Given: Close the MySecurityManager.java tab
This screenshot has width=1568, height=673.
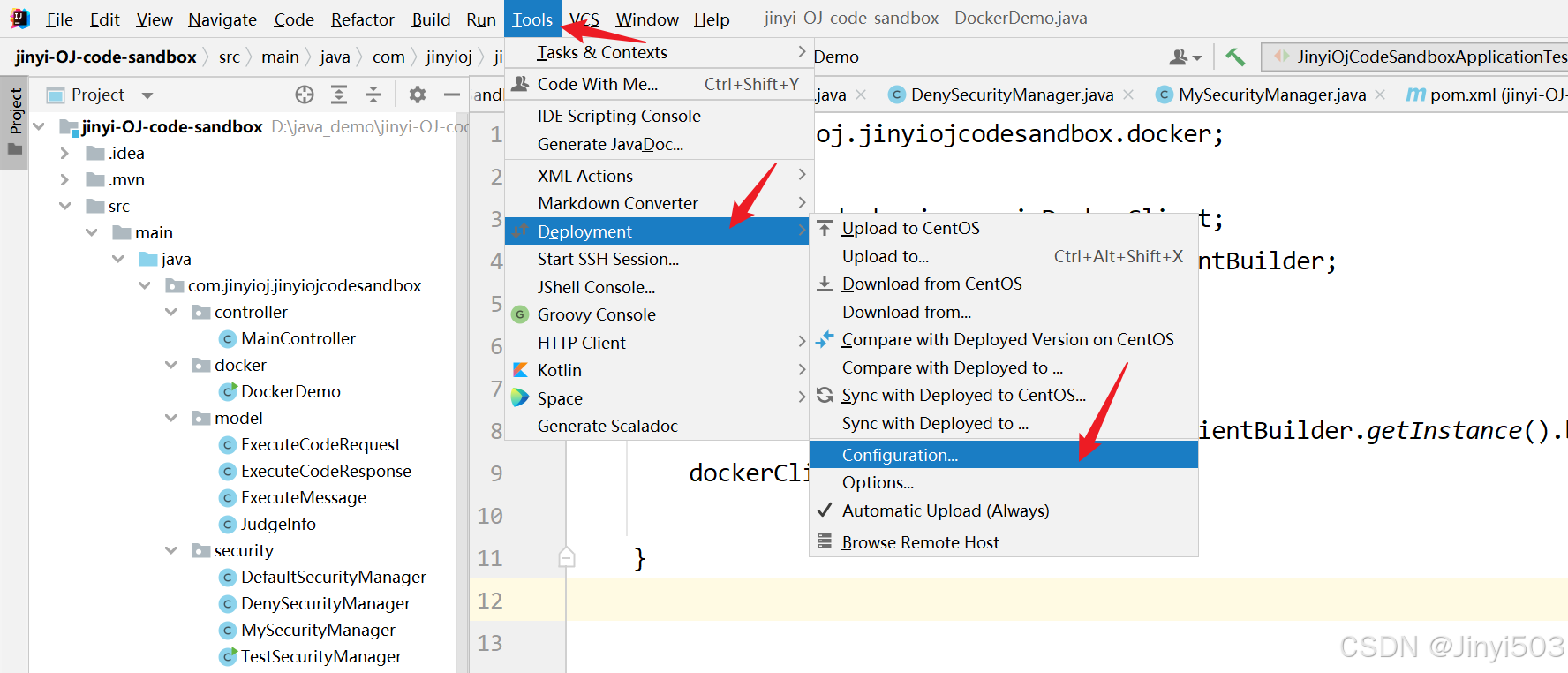Looking at the screenshot, I should [x=1380, y=95].
